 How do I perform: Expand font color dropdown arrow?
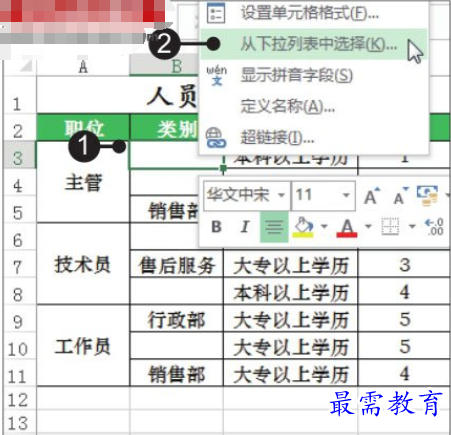tap(368, 227)
